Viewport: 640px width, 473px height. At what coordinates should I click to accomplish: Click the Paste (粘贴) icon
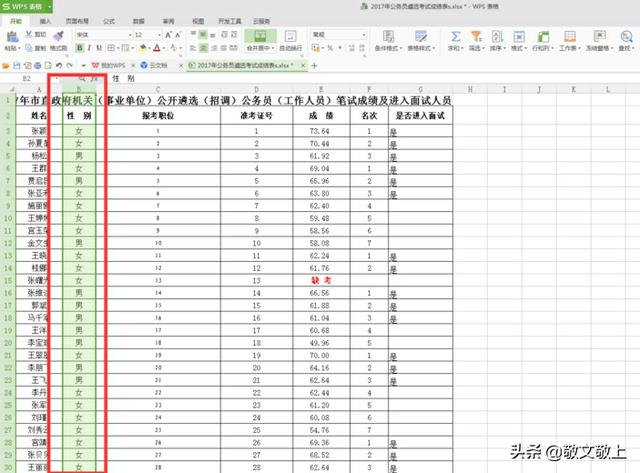tap(12, 36)
